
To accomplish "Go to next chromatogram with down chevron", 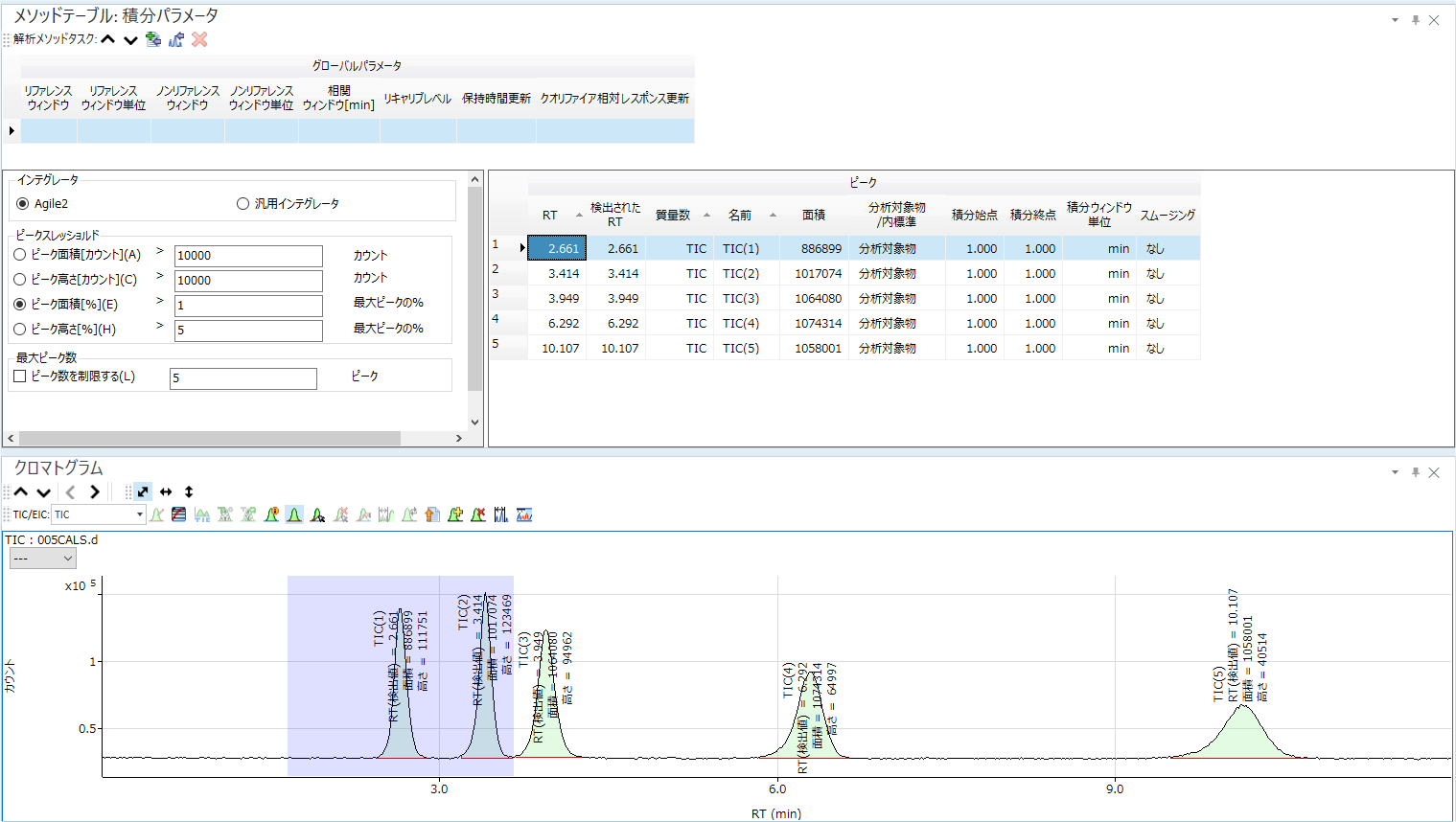I will (x=43, y=491).
